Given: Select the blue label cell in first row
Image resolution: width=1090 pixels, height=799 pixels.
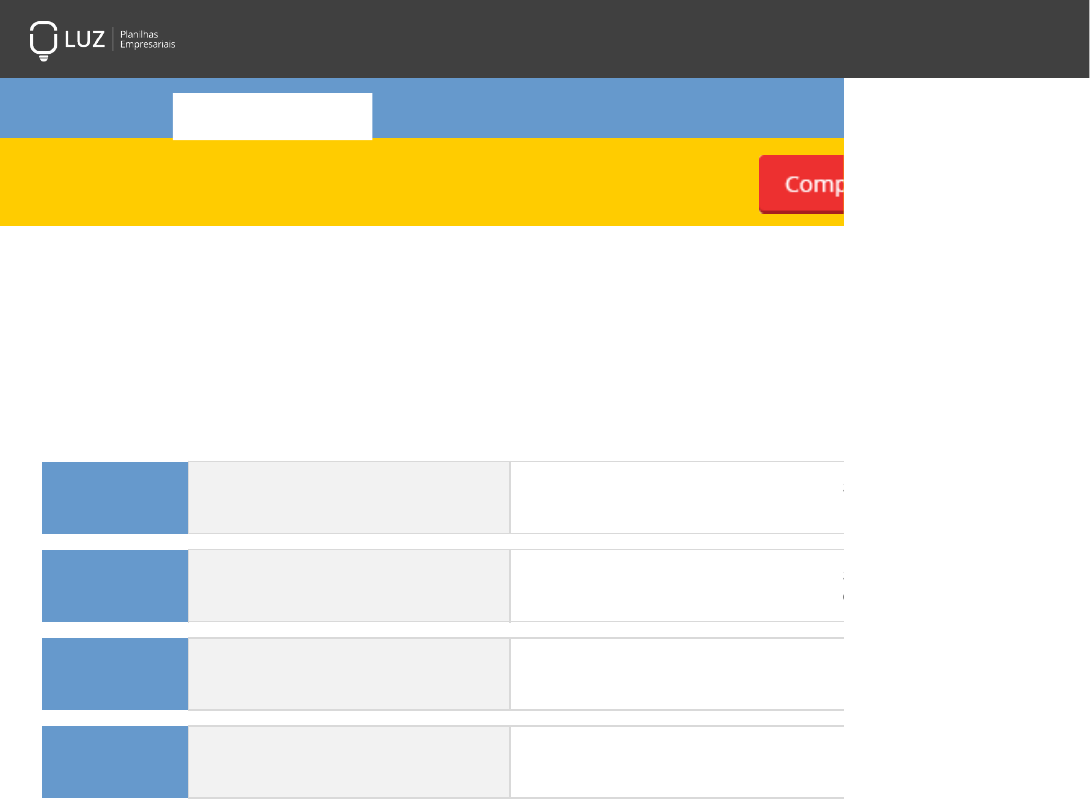Looking at the screenshot, I should coord(115,497).
